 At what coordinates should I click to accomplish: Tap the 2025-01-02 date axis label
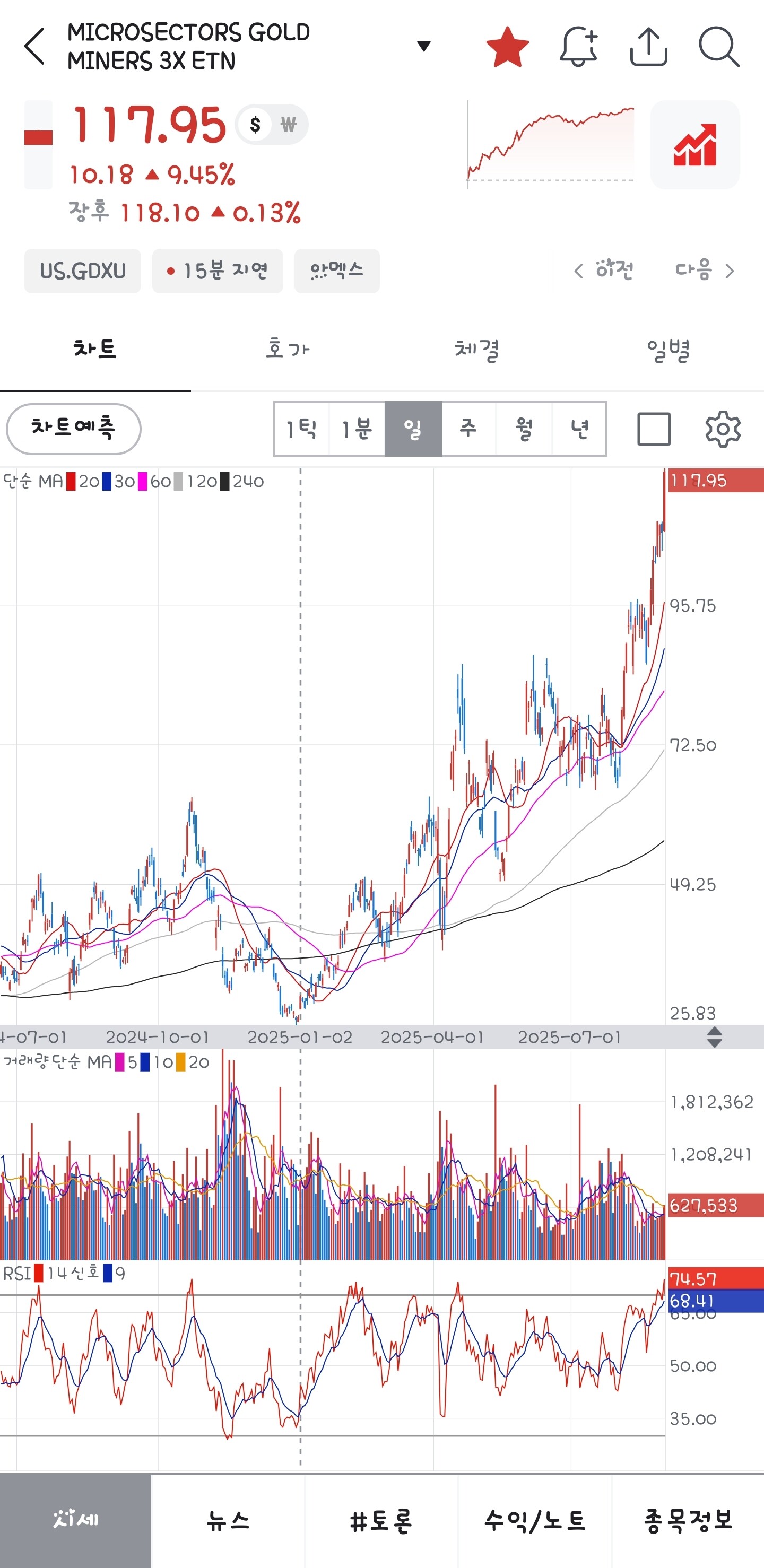[300, 1037]
